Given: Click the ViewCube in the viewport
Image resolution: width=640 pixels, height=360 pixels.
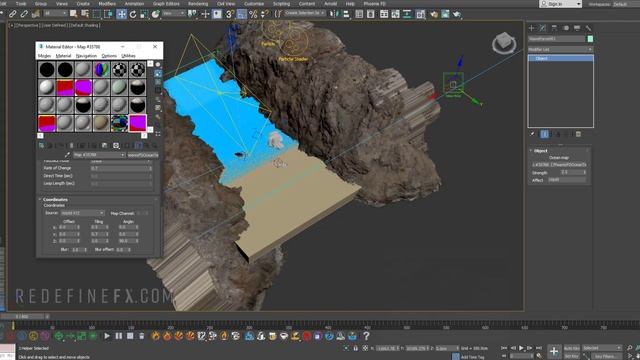Looking at the screenshot, I should coord(504,42).
